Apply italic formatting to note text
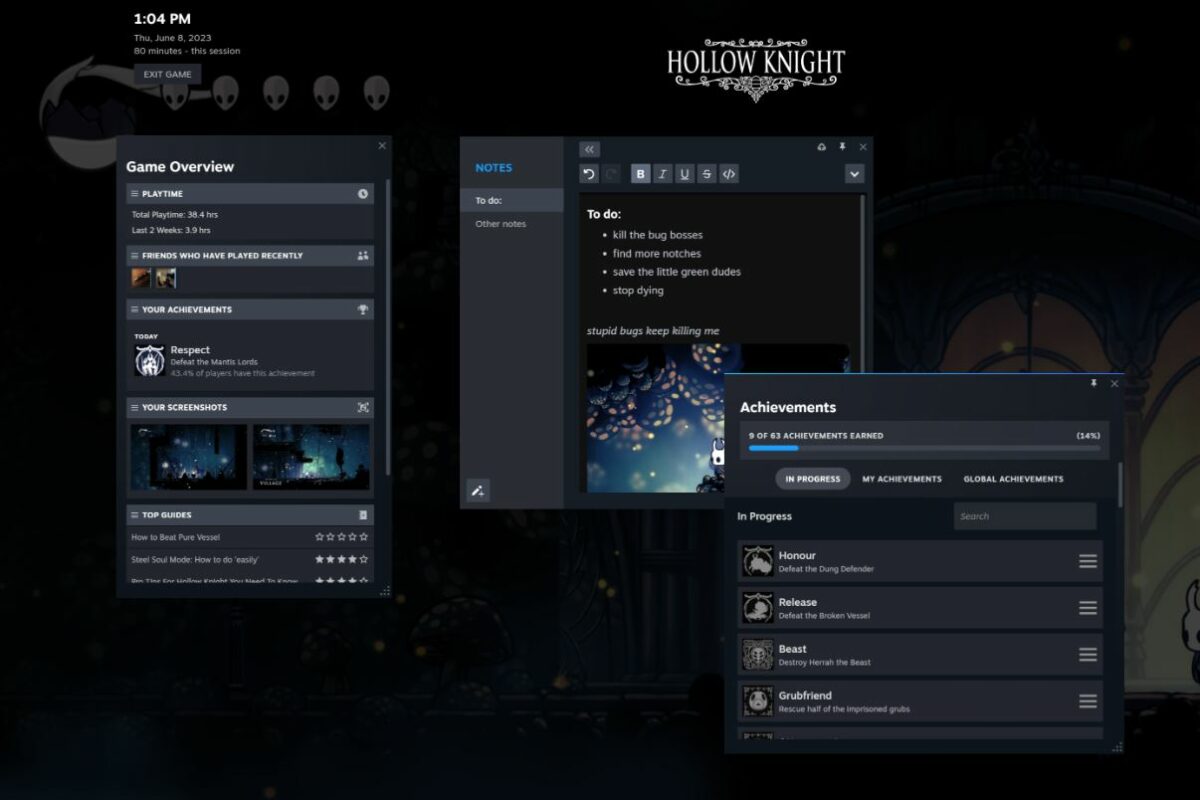 pyautogui.click(x=662, y=174)
